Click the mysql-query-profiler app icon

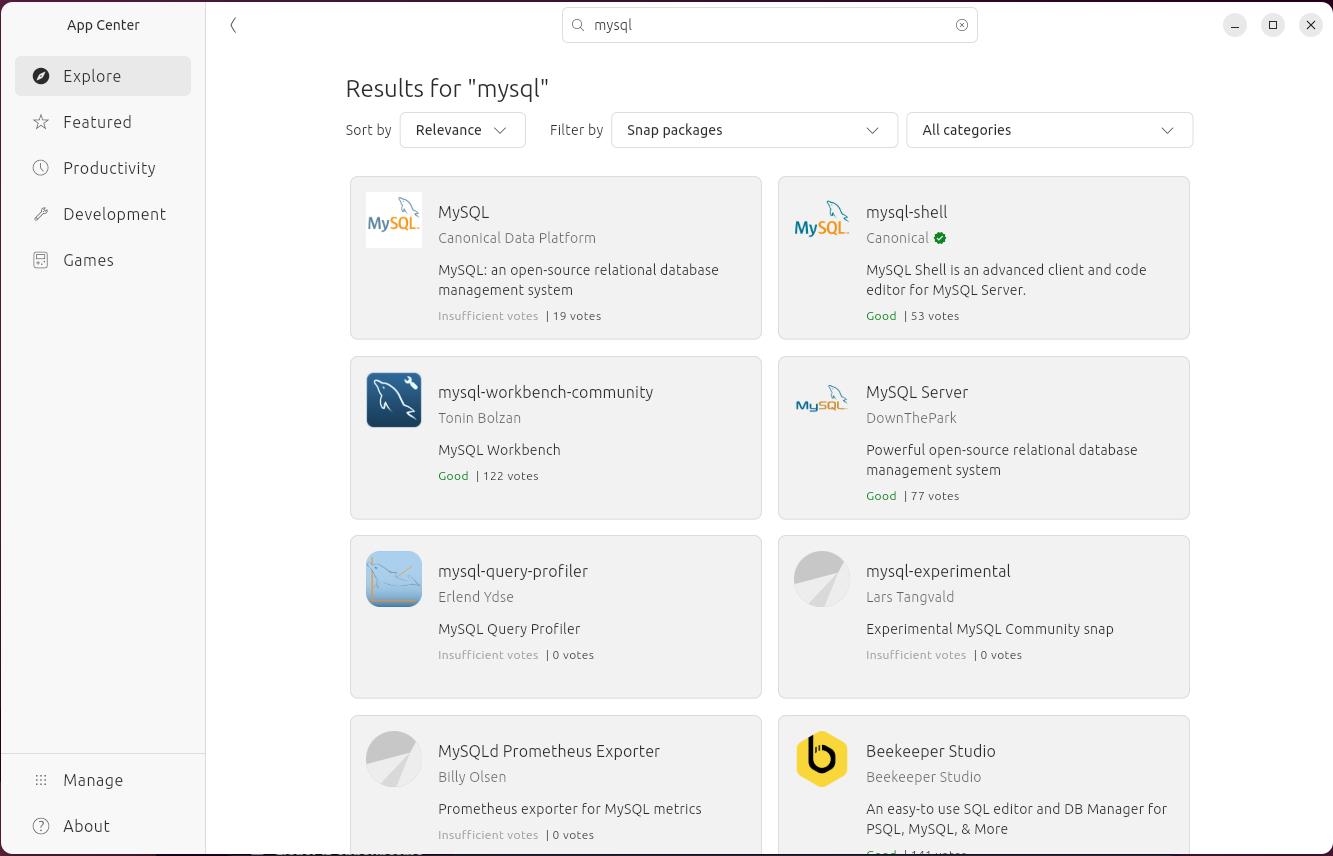tap(394, 579)
